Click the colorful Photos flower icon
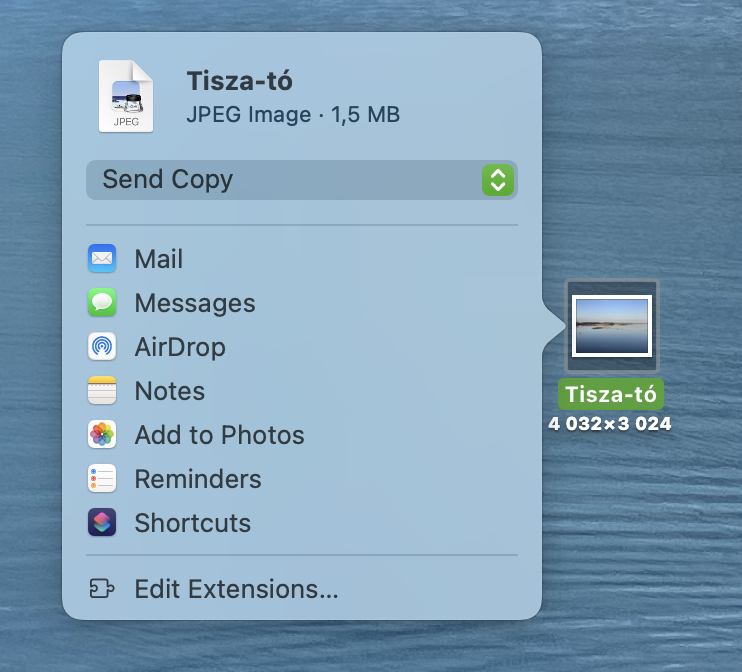 102,434
